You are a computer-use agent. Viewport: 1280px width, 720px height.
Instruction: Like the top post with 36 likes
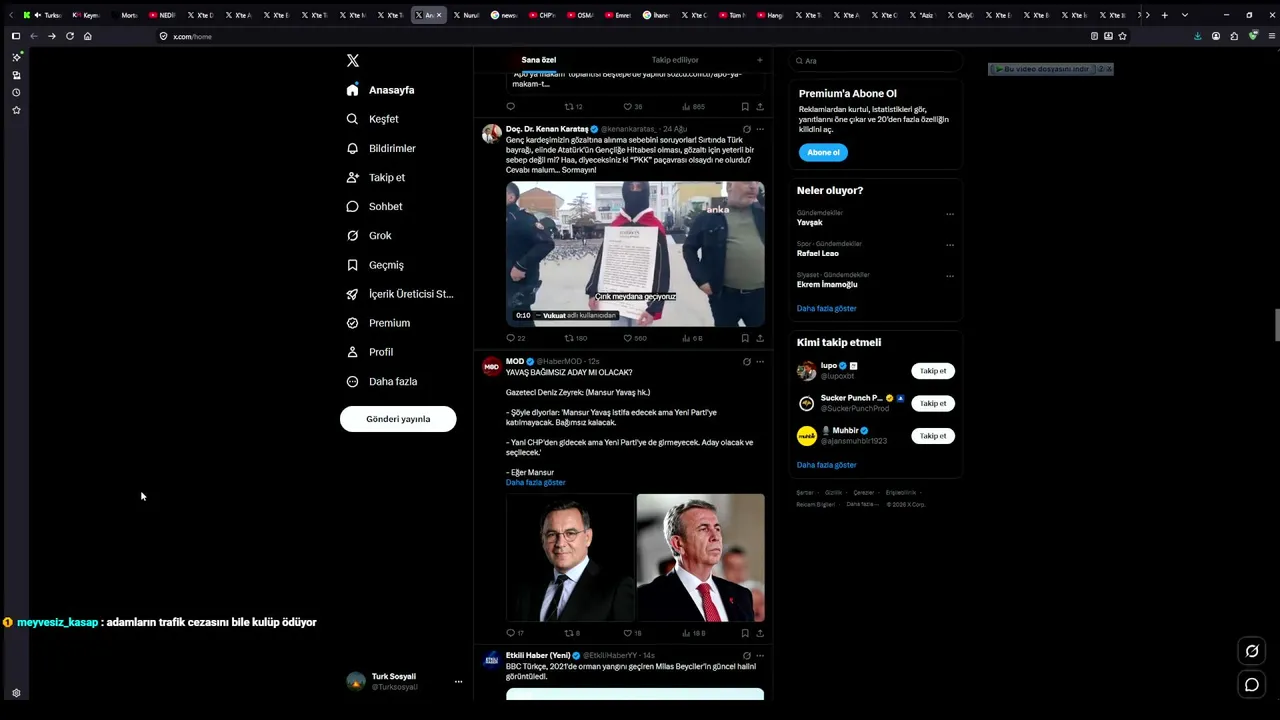point(627,107)
